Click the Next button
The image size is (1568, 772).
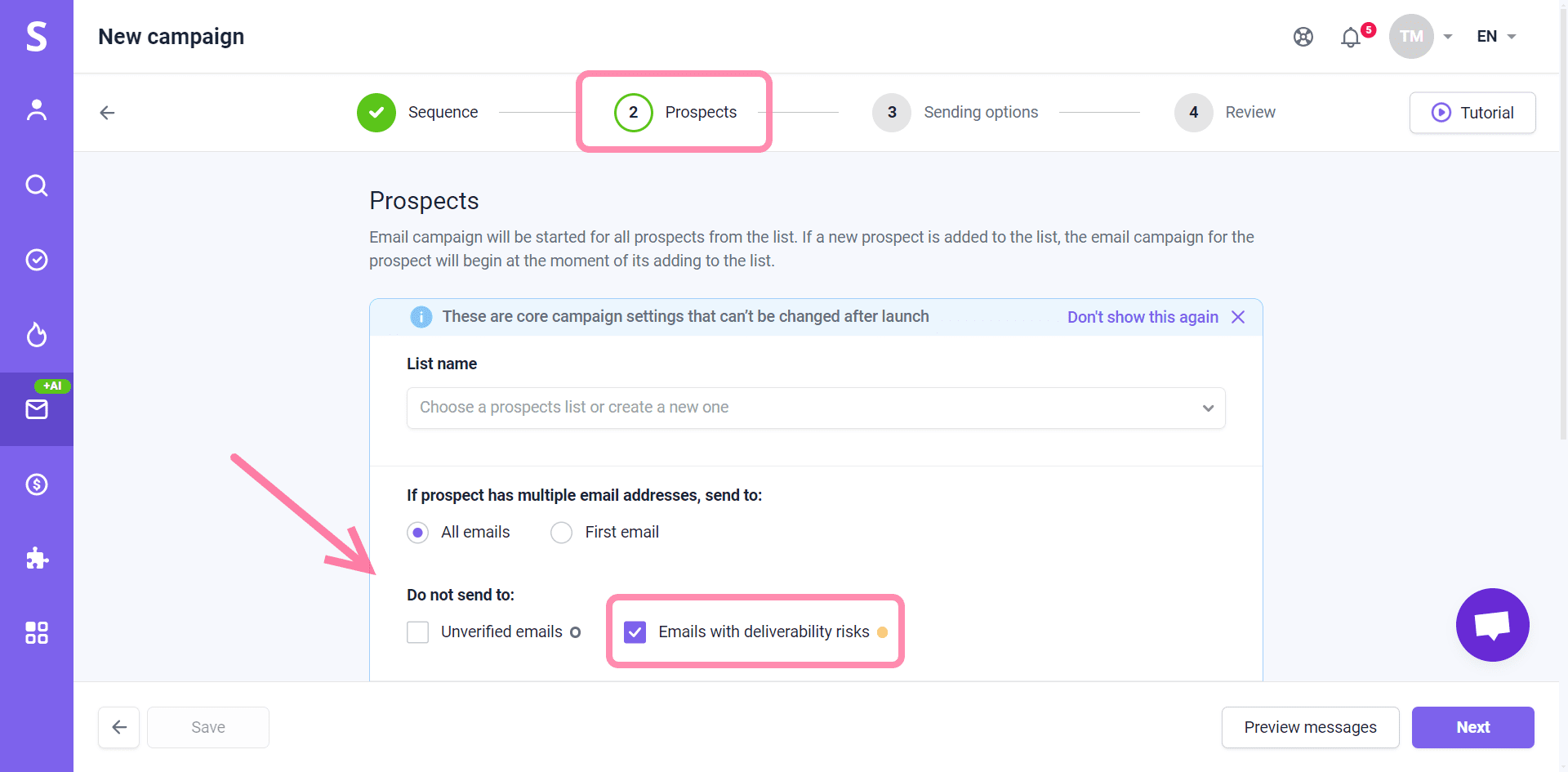[x=1473, y=727]
